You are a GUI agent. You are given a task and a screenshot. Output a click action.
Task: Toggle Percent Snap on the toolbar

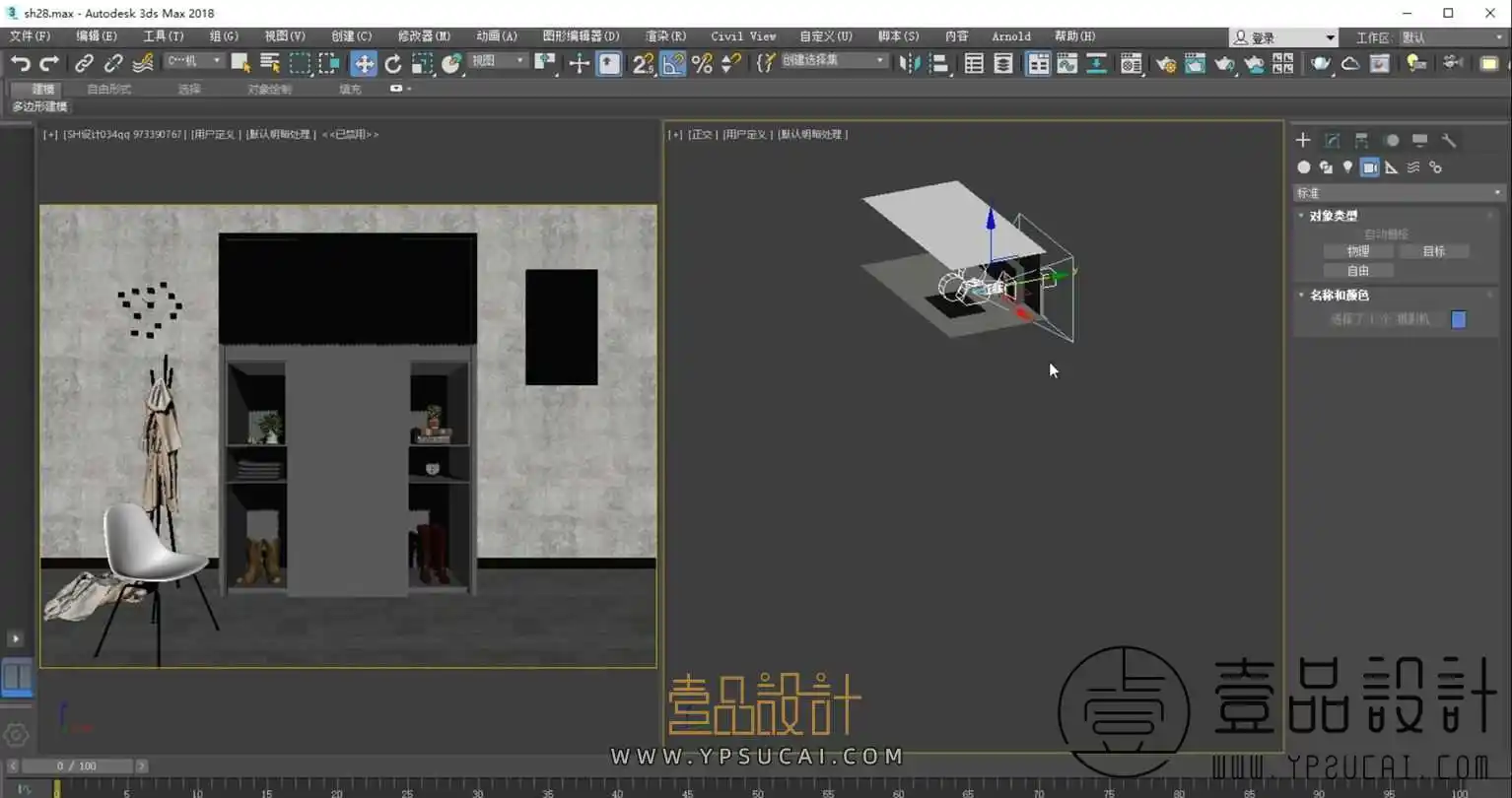click(x=702, y=63)
